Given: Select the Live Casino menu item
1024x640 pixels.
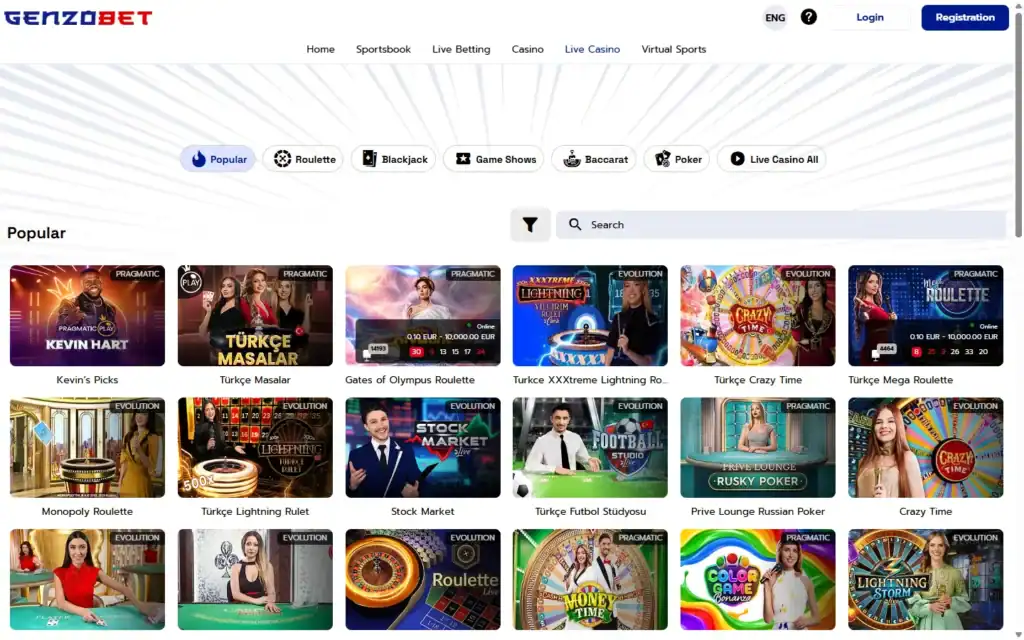Looking at the screenshot, I should tap(592, 49).
